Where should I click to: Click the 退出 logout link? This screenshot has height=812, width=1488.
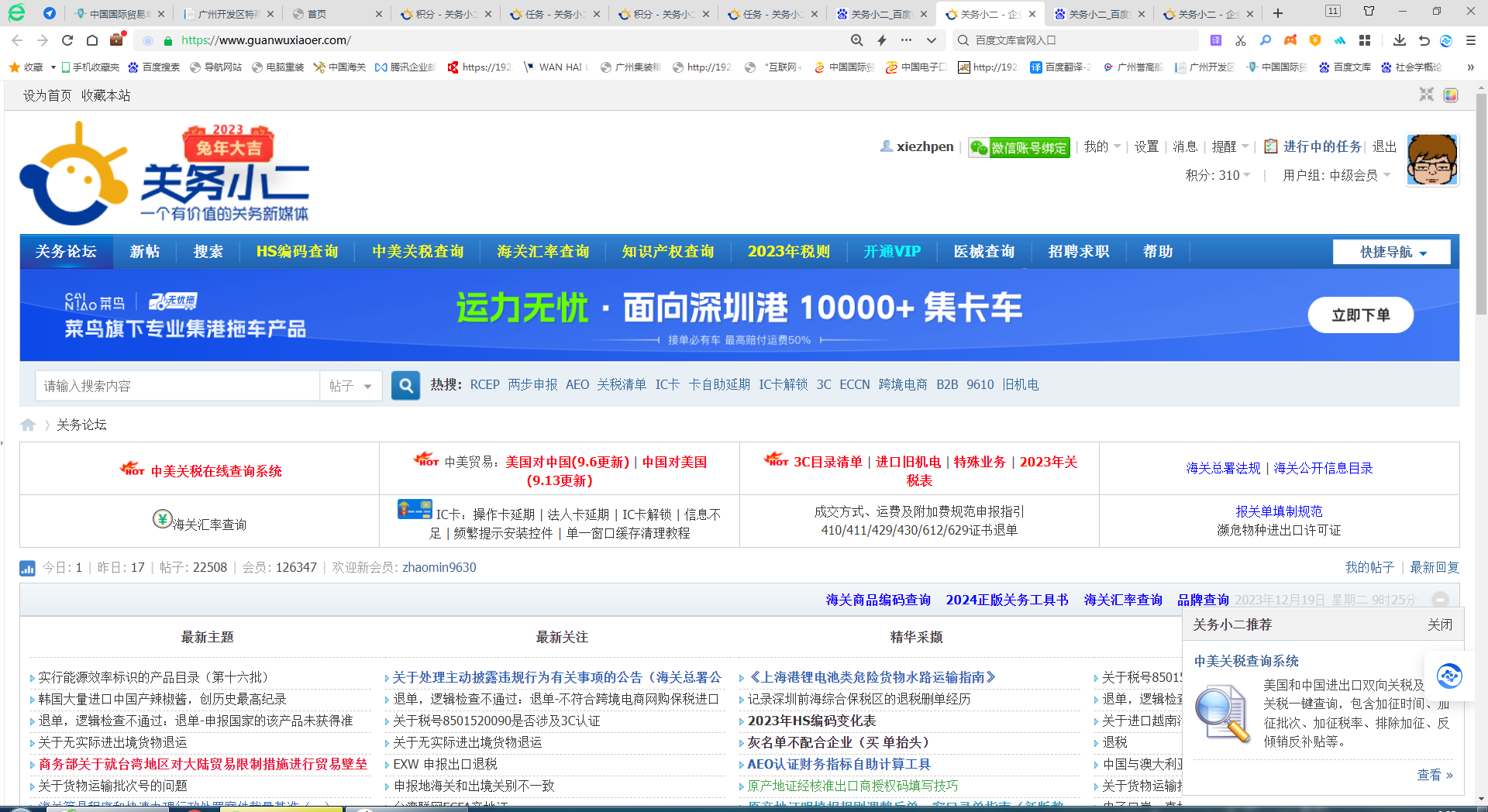tap(1384, 146)
